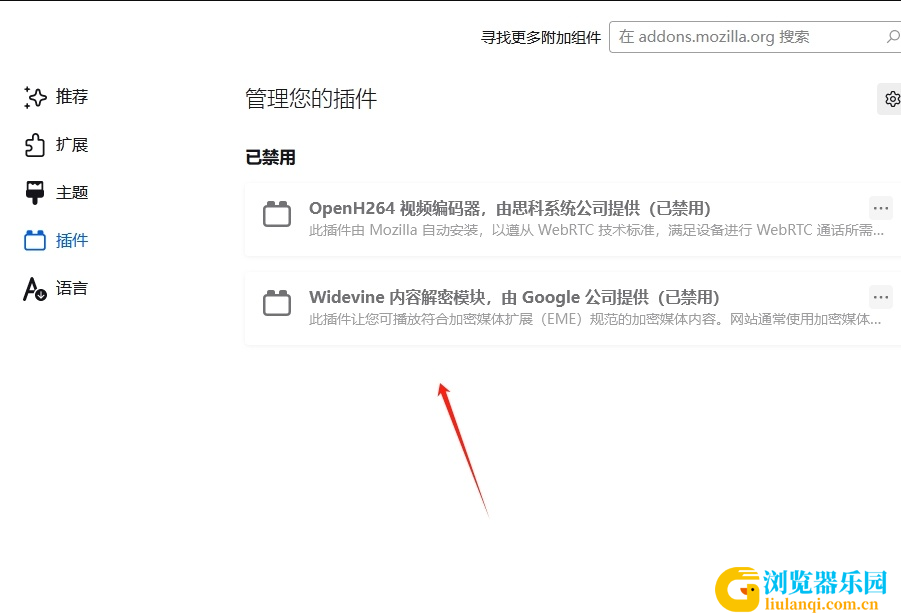Click the OpenH264 plugin brick icon

277,214
